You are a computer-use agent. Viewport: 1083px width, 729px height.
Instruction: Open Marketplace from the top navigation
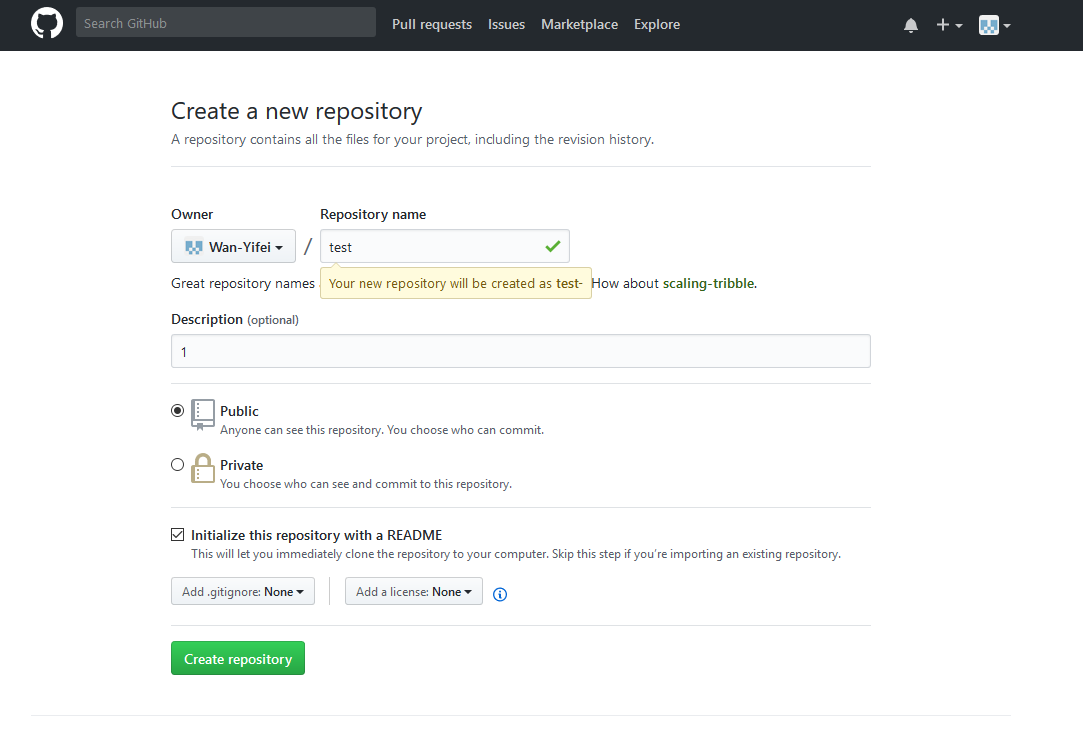[579, 24]
